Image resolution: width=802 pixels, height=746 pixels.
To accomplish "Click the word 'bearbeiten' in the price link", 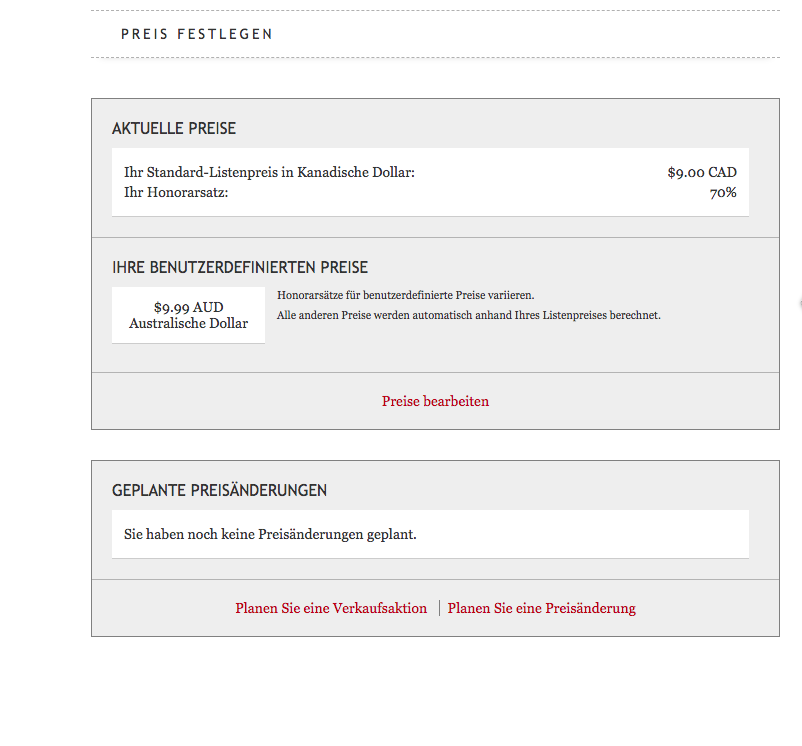I will (x=456, y=401).
